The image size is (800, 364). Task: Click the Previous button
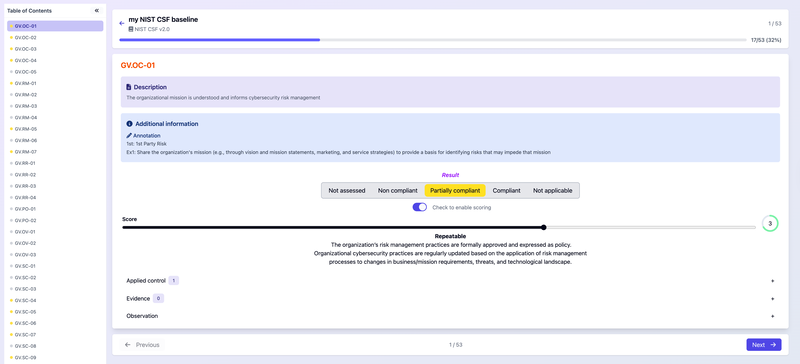tap(142, 345)
